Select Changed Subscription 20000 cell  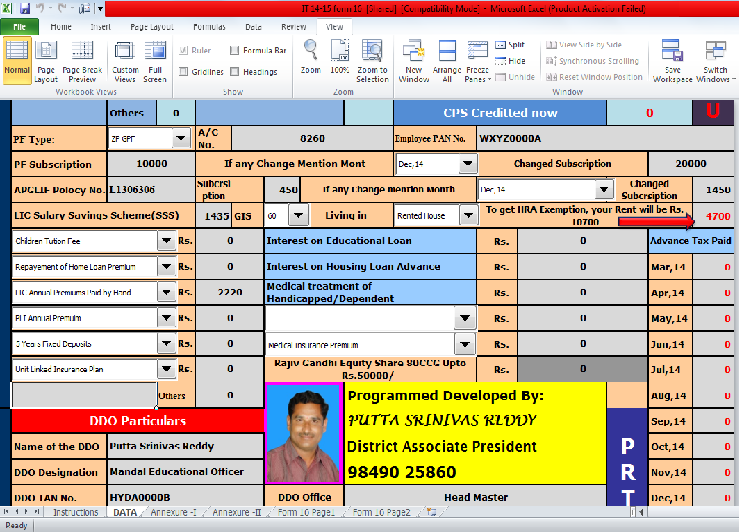[x=691, y=164]
